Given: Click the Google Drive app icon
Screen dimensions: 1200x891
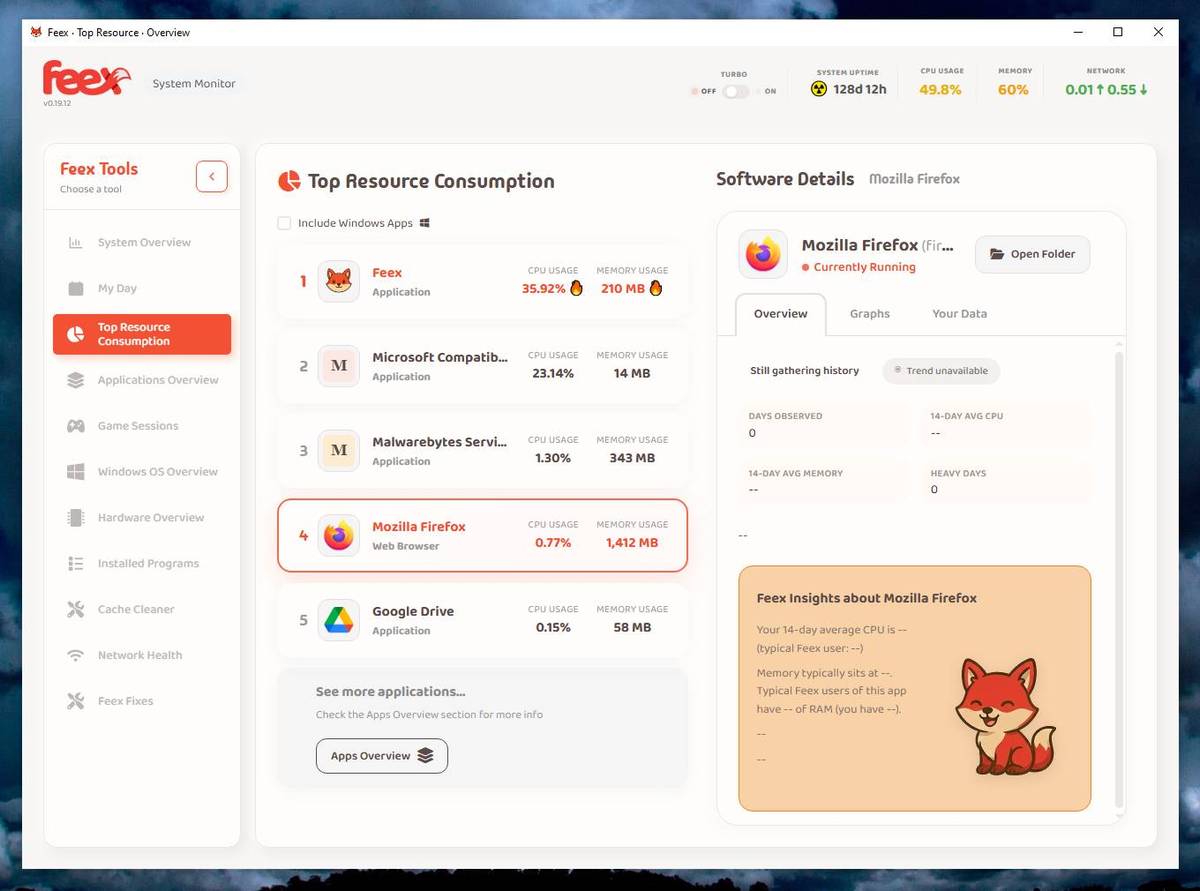Looking at the screenshot, I should 339,620.
